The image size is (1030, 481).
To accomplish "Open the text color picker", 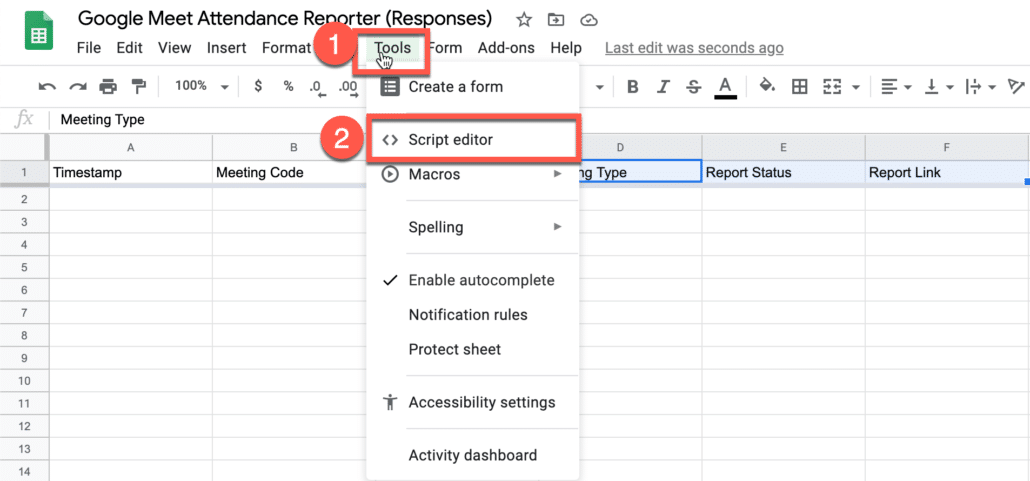I will (x=725, y=87).
